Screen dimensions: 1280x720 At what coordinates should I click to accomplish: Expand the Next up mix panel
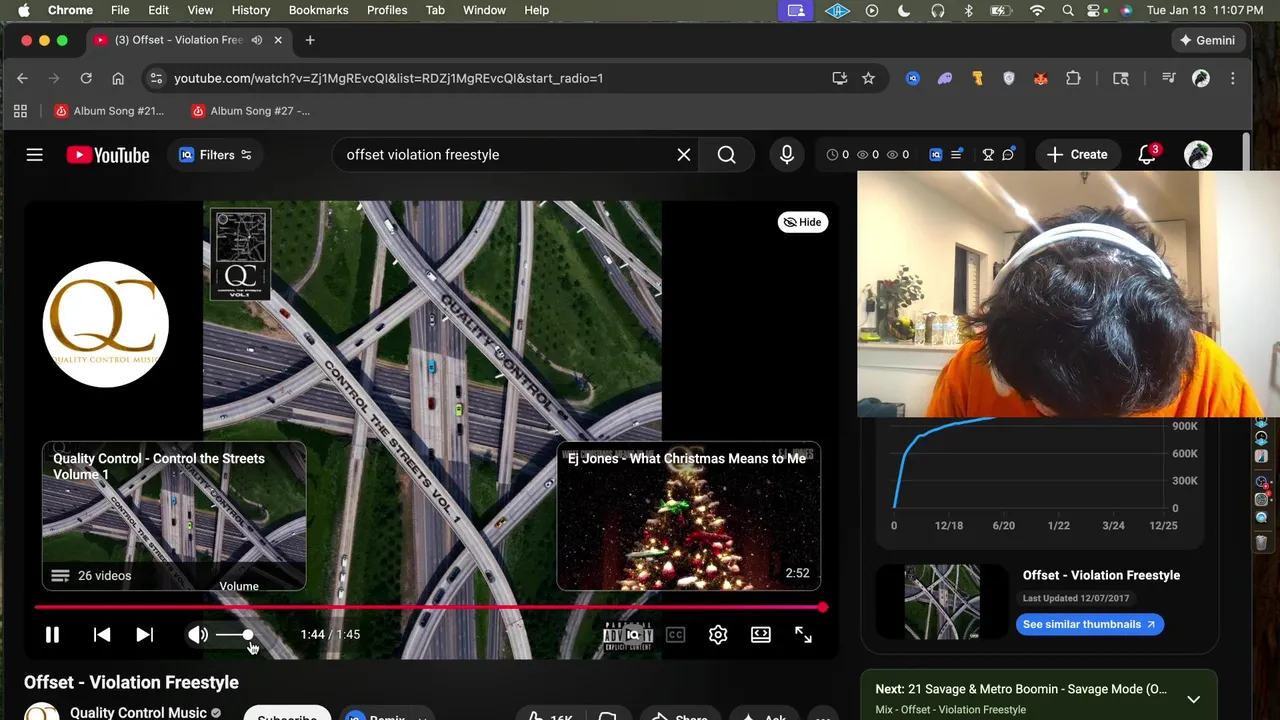pyautogui.click(x=1193, y=699)
